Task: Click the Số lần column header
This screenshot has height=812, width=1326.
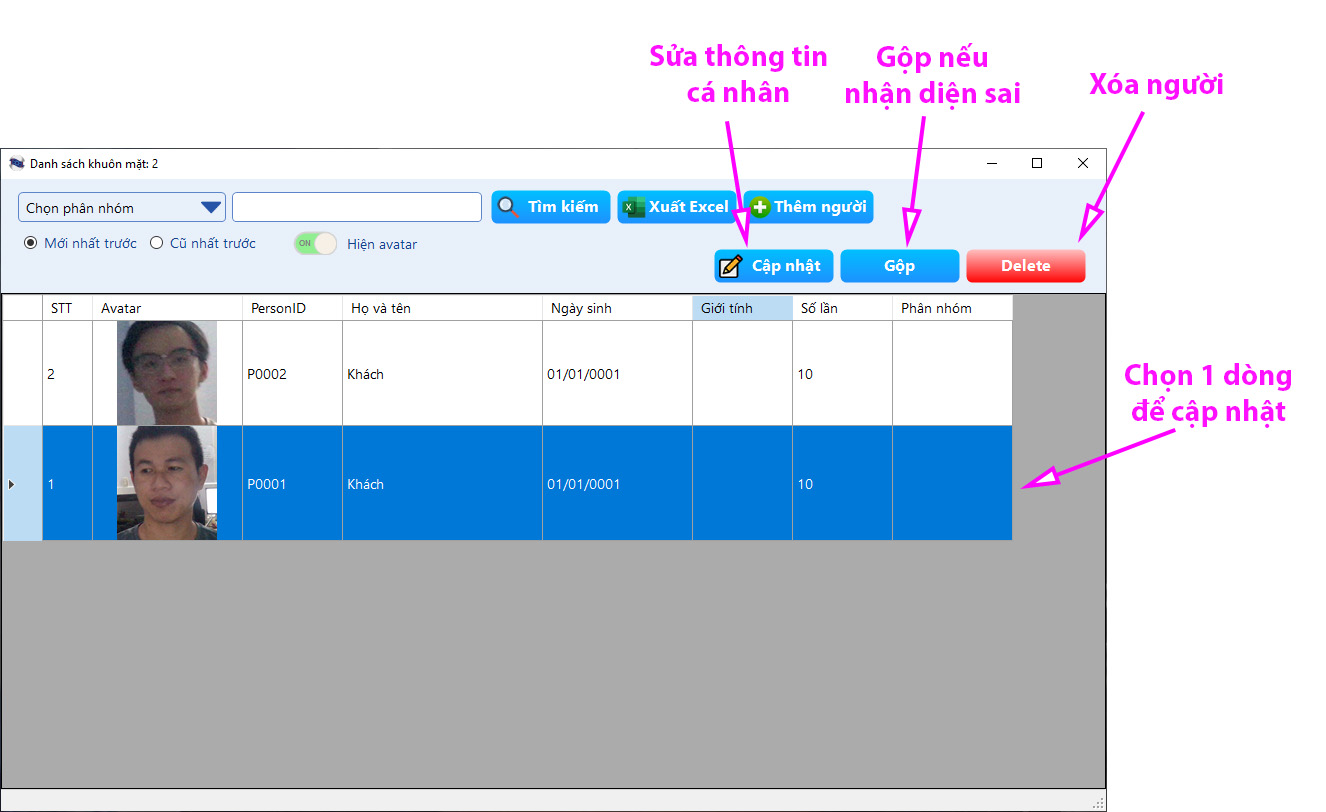Action: [841, 308]
